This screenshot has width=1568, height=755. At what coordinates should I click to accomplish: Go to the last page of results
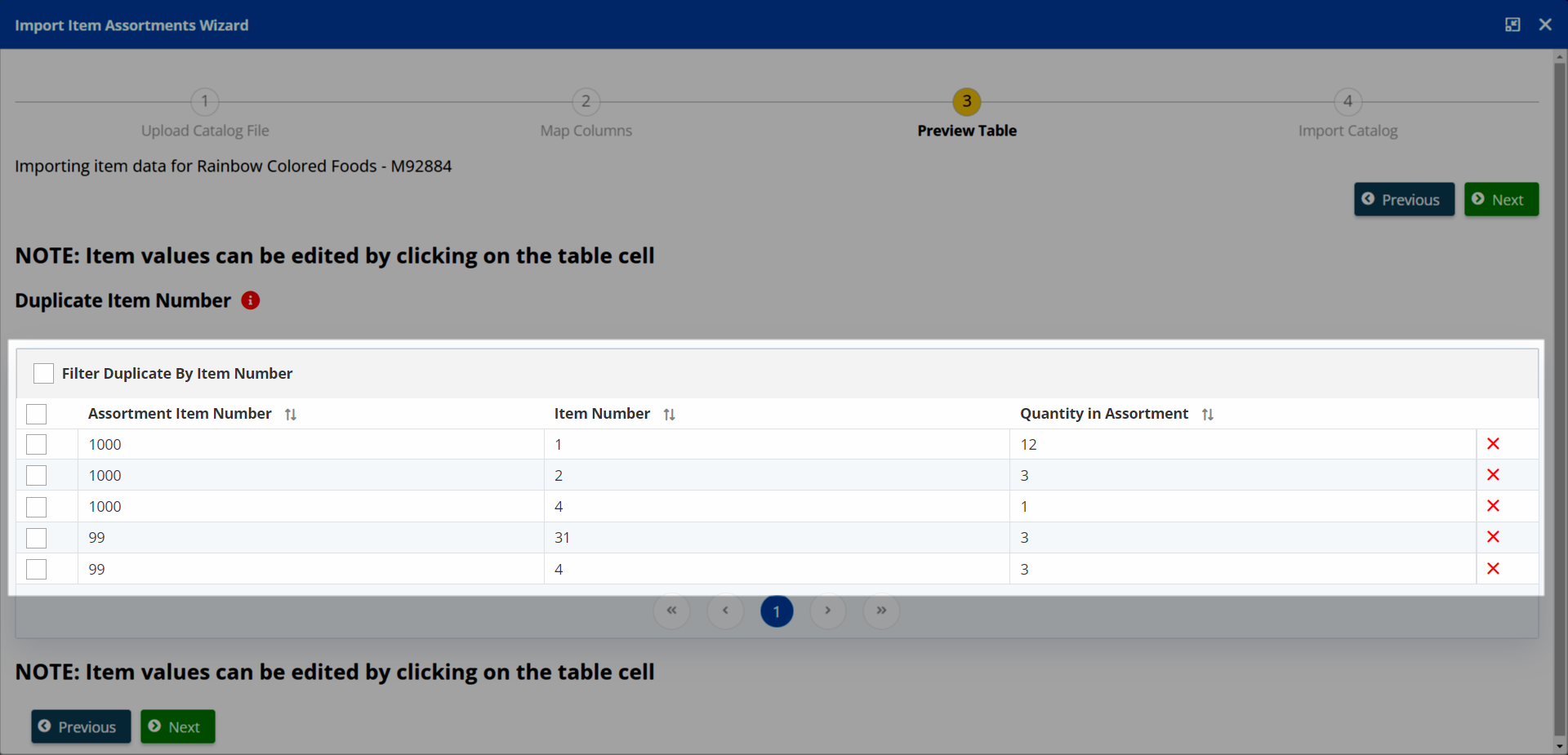[881, 611]
